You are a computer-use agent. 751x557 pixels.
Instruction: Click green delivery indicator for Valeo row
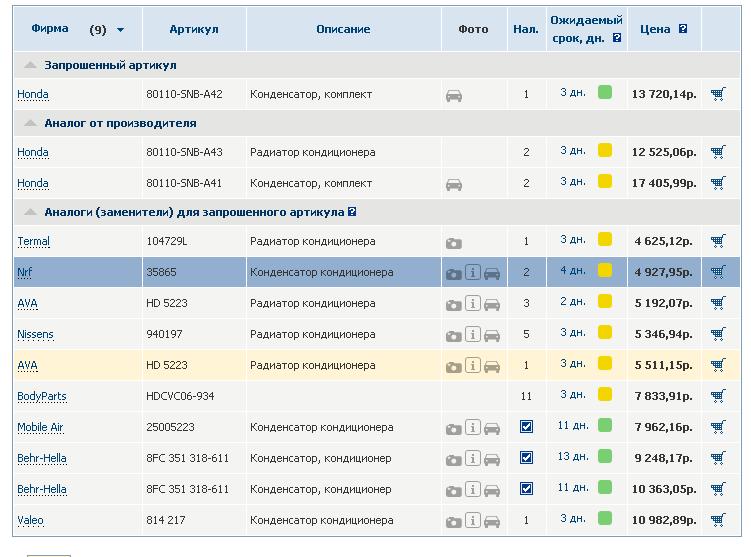pos(605,518)
